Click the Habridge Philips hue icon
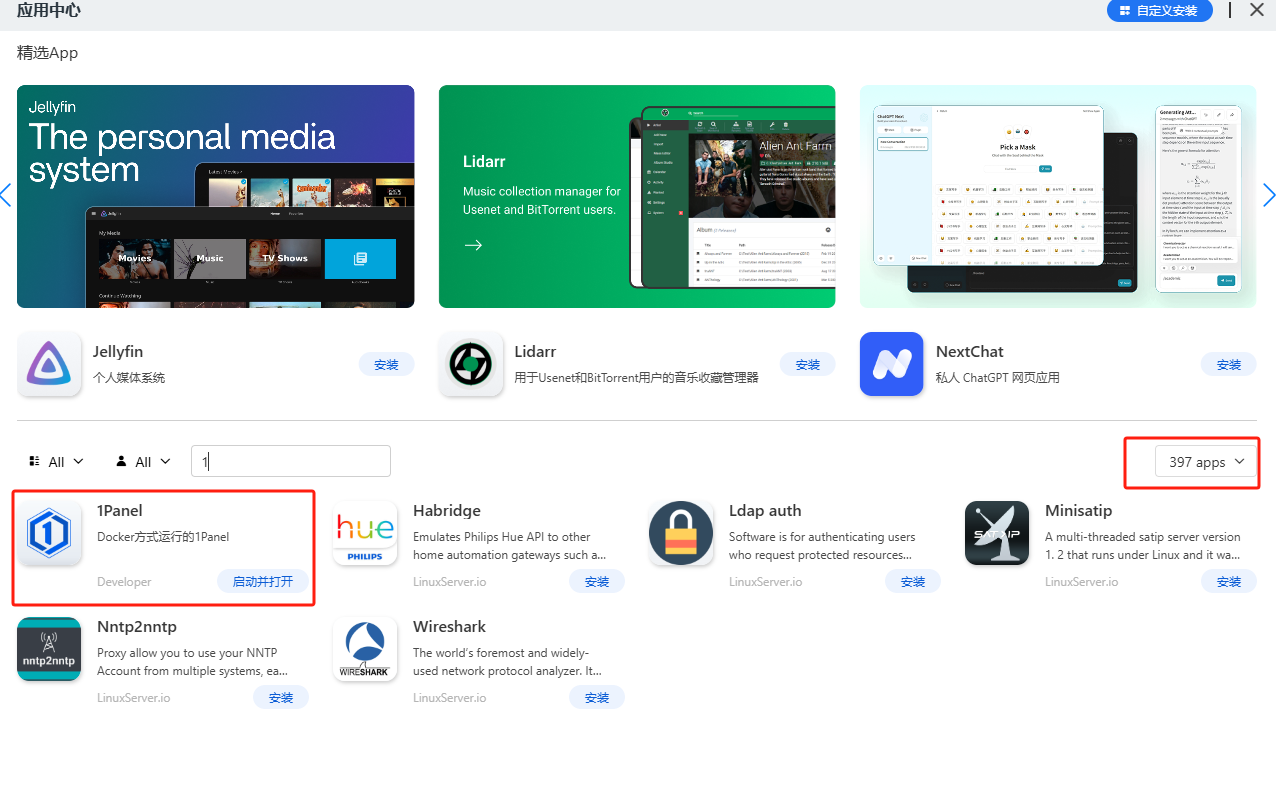This screenshot has width=1276, height=794. tap(365, 534)
